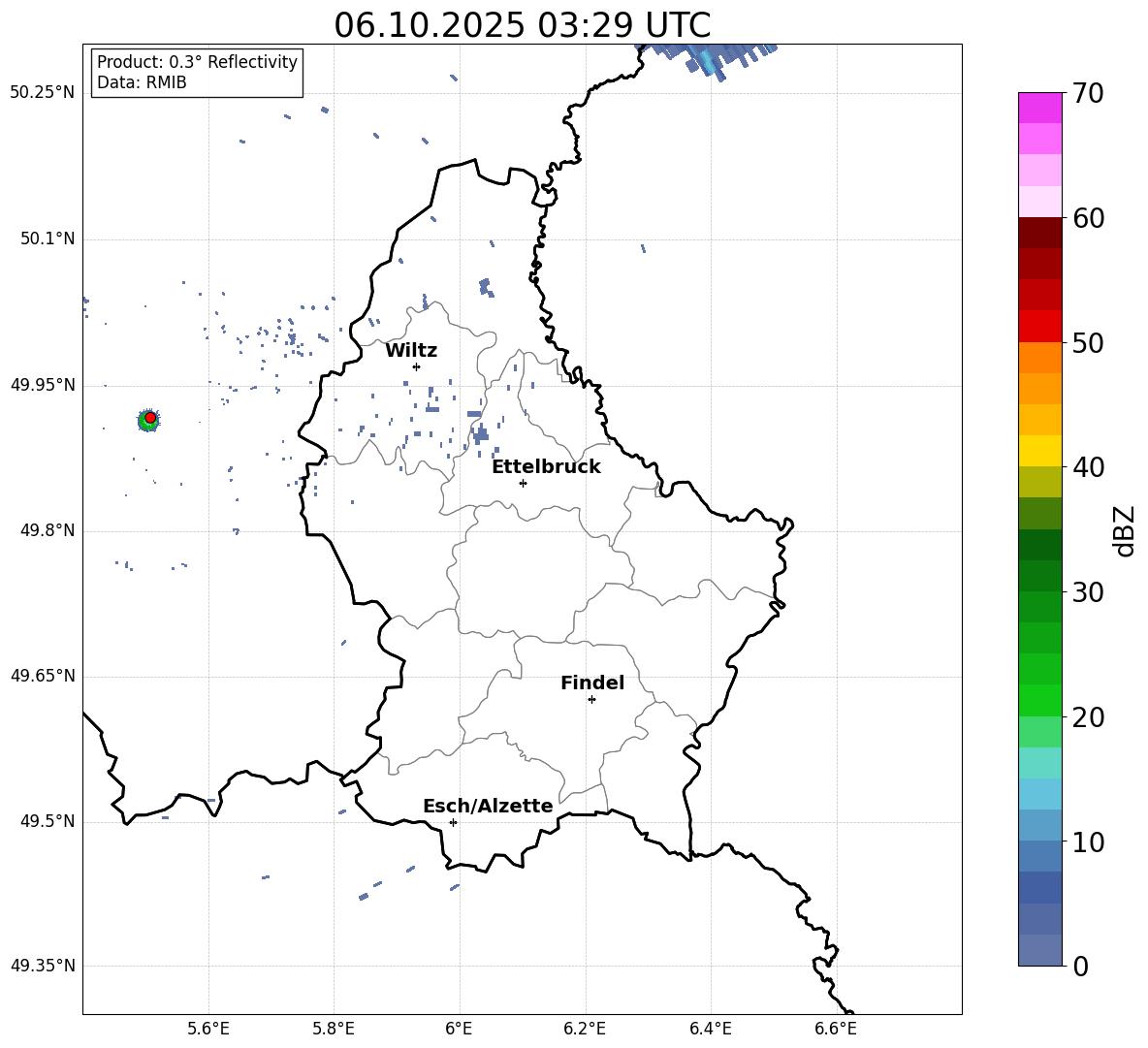
Task: Click the 50.25°N latitude tick label
Action: pyautogui.click(x=43, y=93)
